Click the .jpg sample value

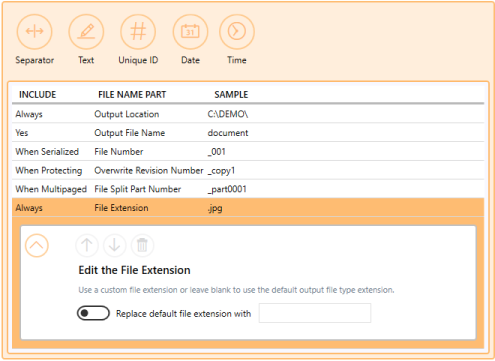click(x=215, y=208)
